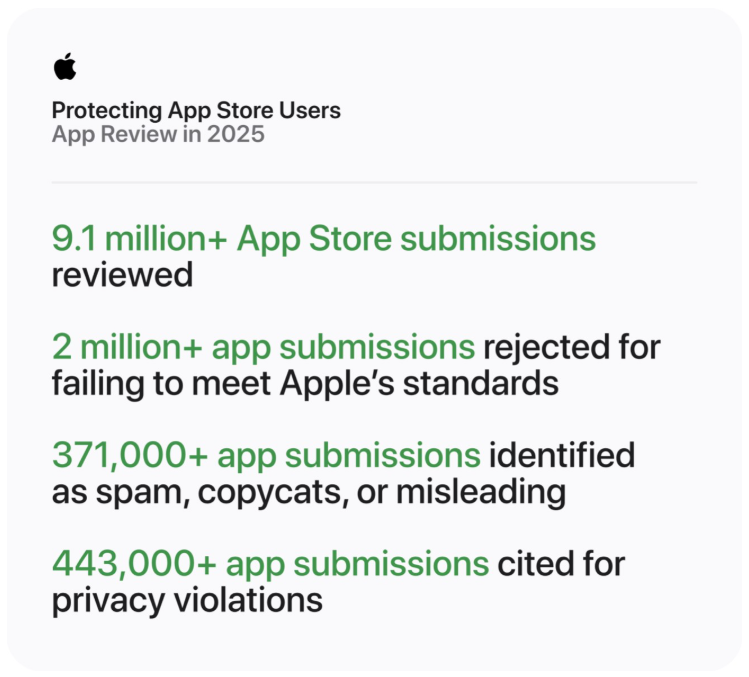Screen dimensions: 749x677
Task: Click the '371,000+' green figure
Action: (130, 456)
